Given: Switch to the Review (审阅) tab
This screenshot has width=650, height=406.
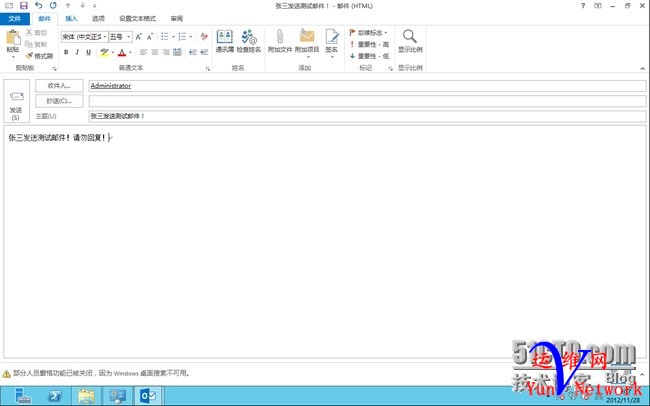Looking at the screenshot, I should 177,19.
